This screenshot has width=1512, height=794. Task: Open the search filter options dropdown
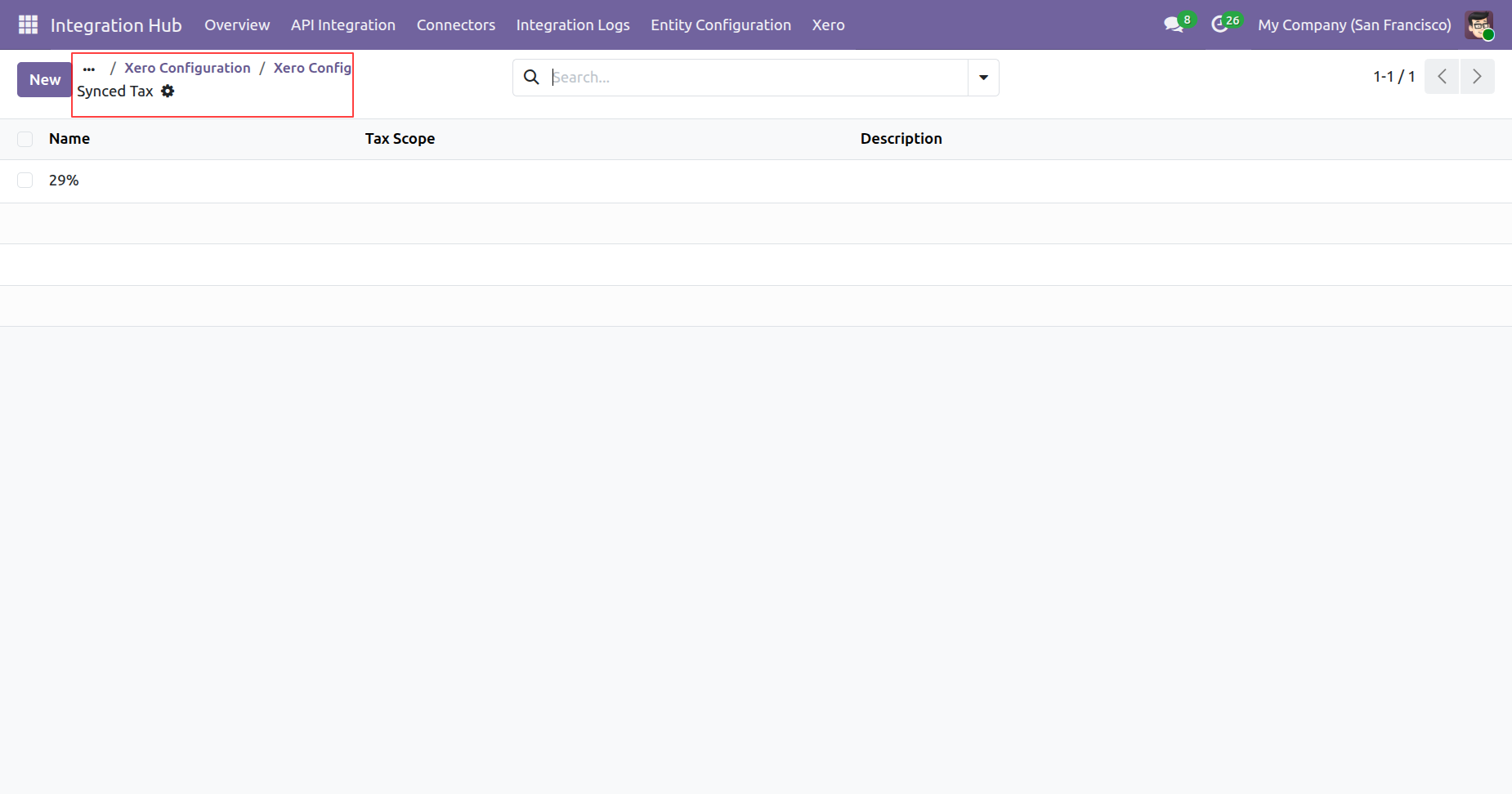pyautogui.click(x=983, y=77)
